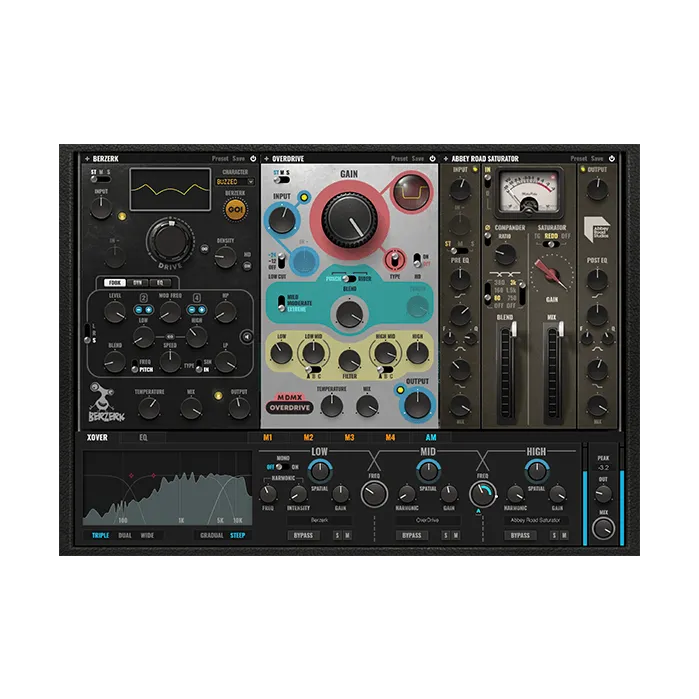The width and height of the screenshot is (699, 699).
Task: Select the M3 macro tab
Action: 350,437
